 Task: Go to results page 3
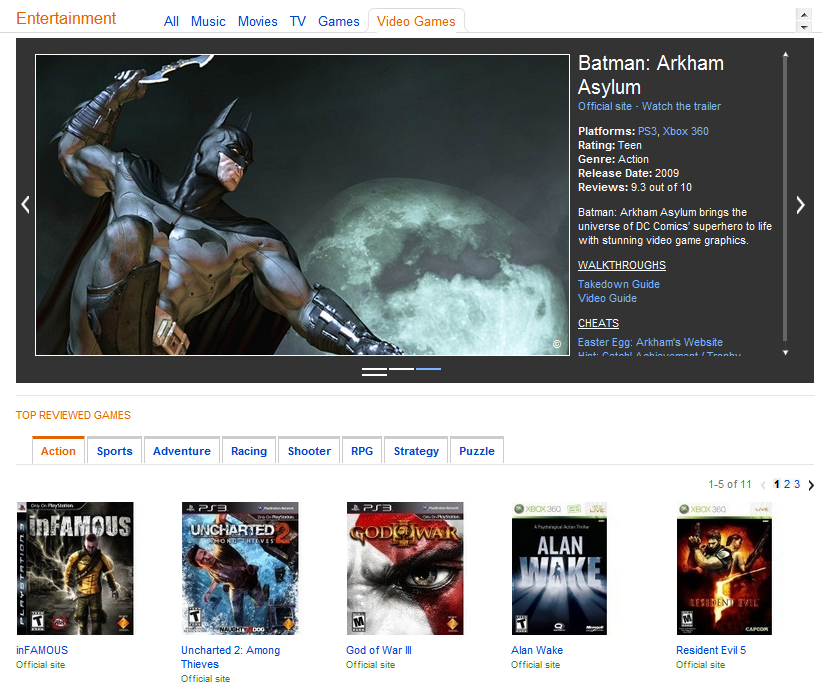(797, 484)
